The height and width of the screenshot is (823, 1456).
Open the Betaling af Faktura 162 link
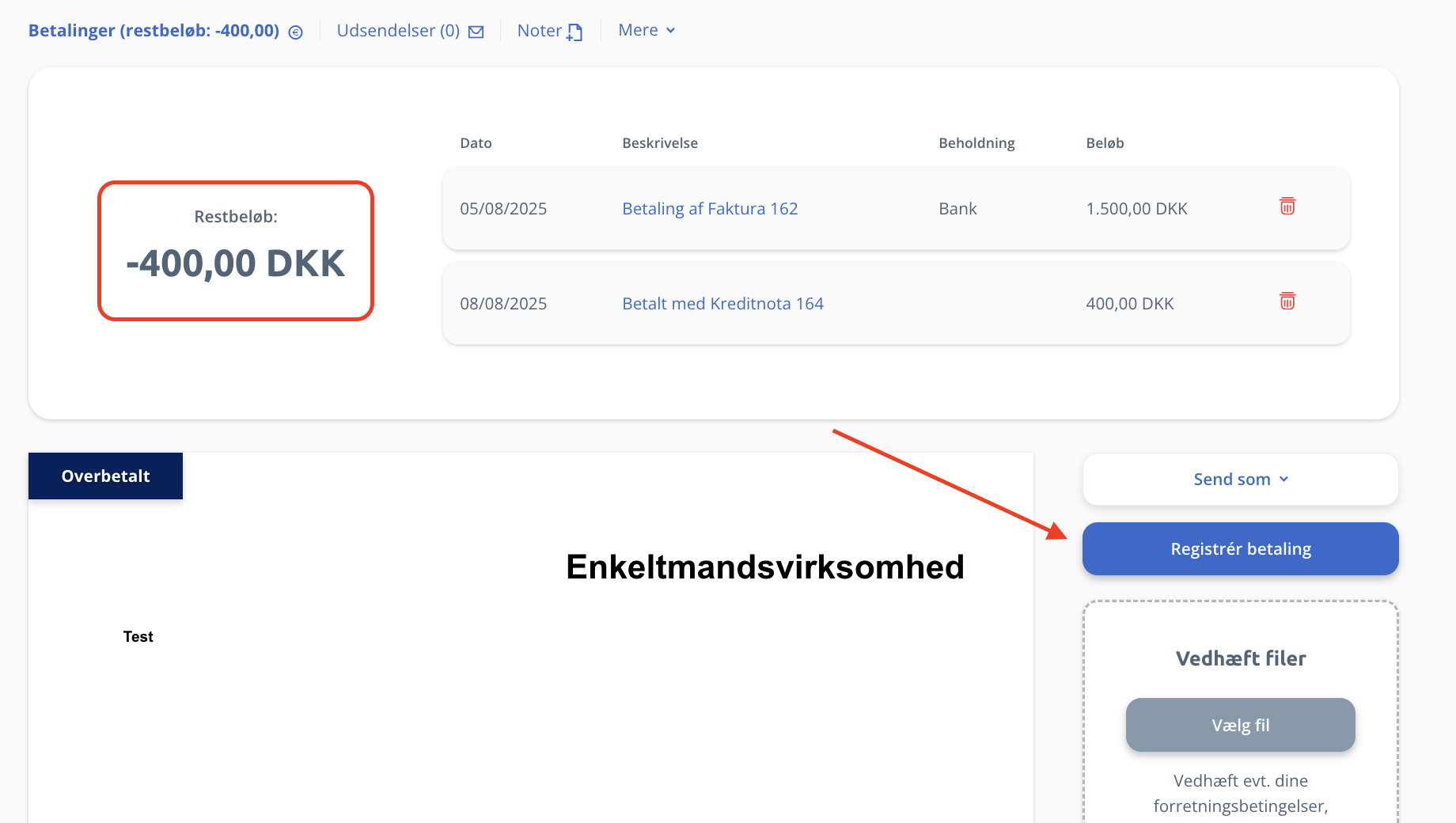pyautogui.click(x=710, y=209)
